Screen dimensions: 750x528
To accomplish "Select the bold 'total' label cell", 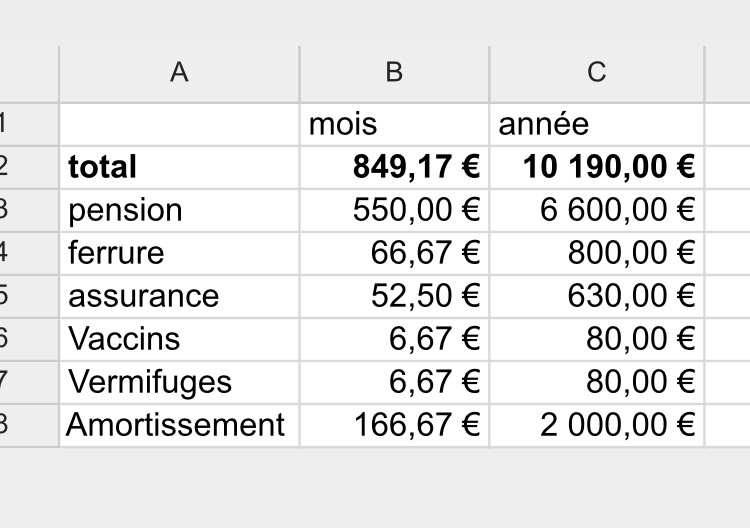I will click(179, 167).
